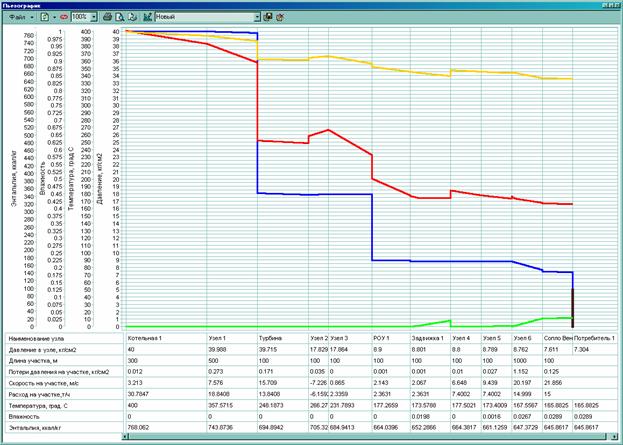Click the save diskette icon
The image size is (623, 445).
click(x=267, y=18)
